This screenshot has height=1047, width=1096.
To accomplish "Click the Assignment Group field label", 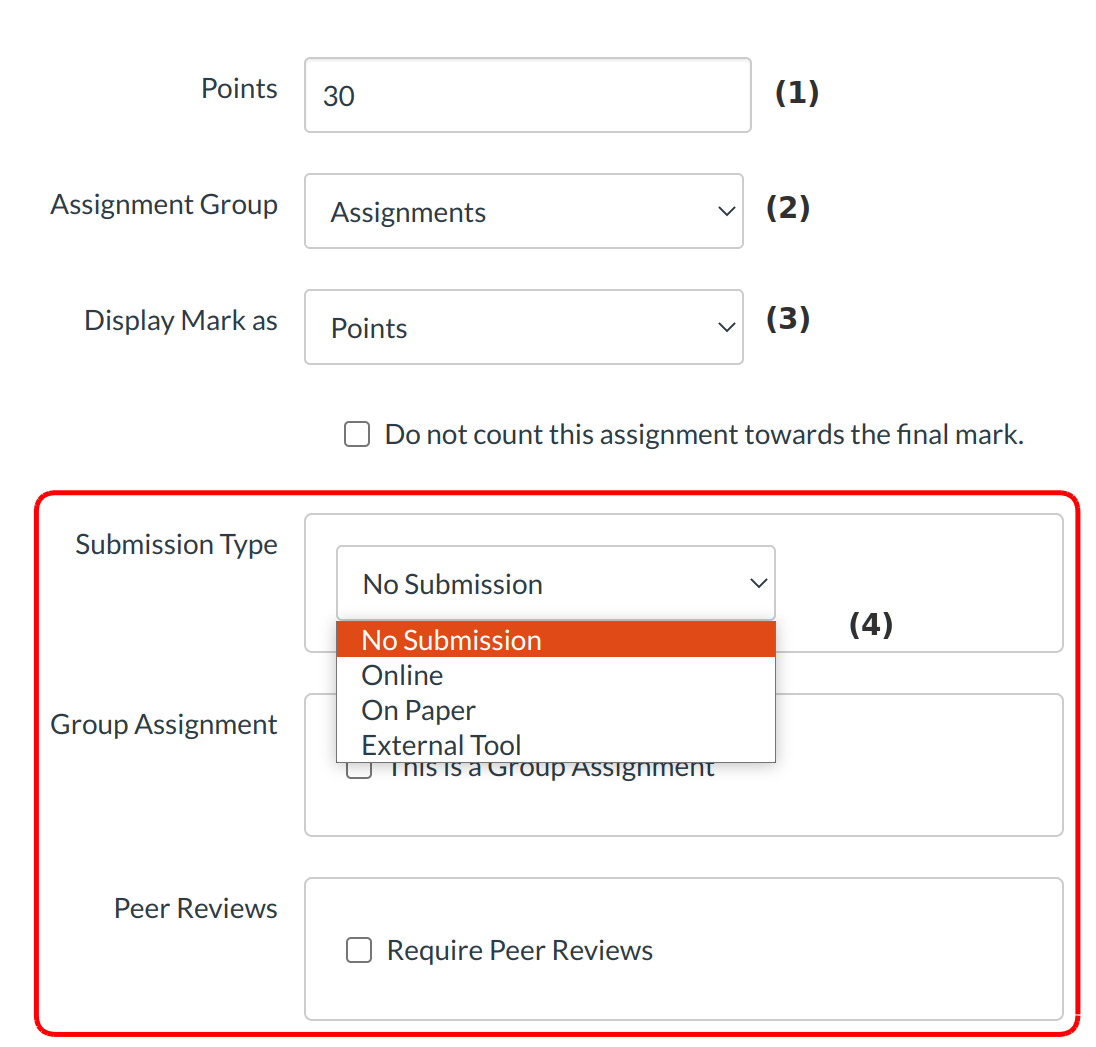I will coord(164,205).
